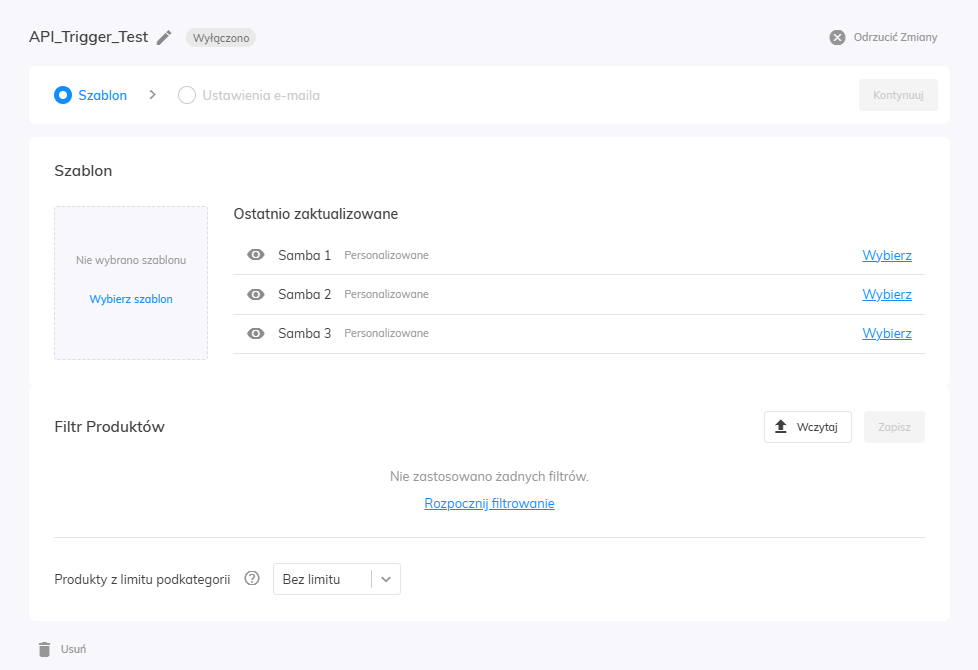Open the Bez limitu dropdown
This screenshot has height=670, width=978.
tap(337, 579)
